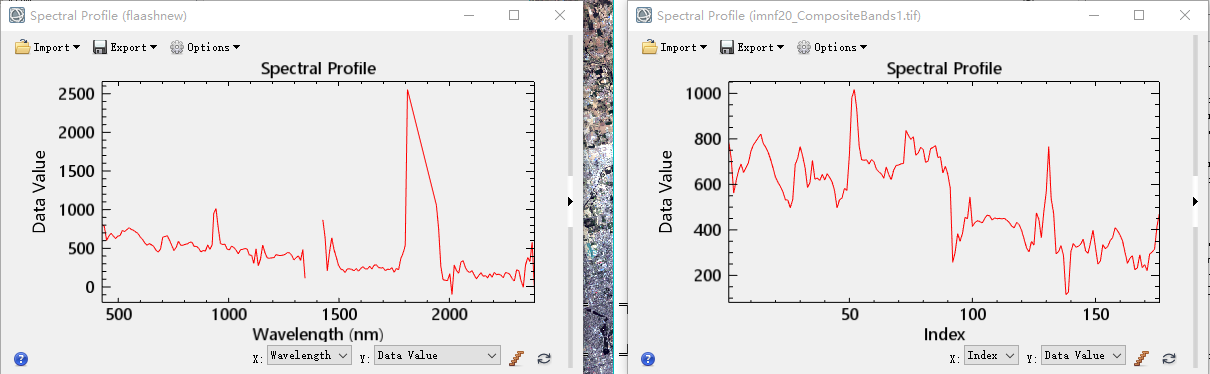Open Options menu in imnf20_CompositeBands1.tif window

coord(831,47)
